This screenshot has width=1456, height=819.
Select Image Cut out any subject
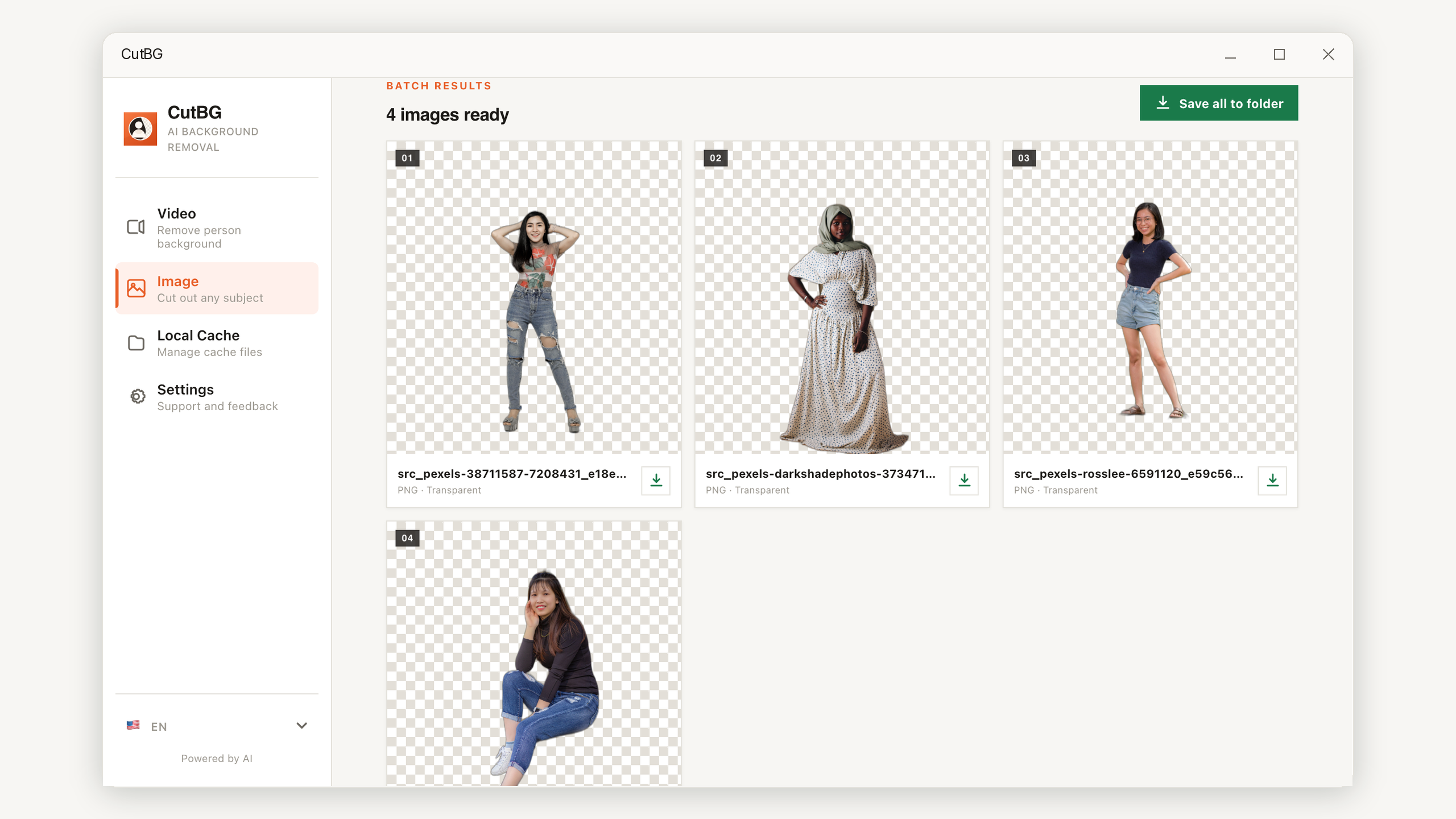217,288
